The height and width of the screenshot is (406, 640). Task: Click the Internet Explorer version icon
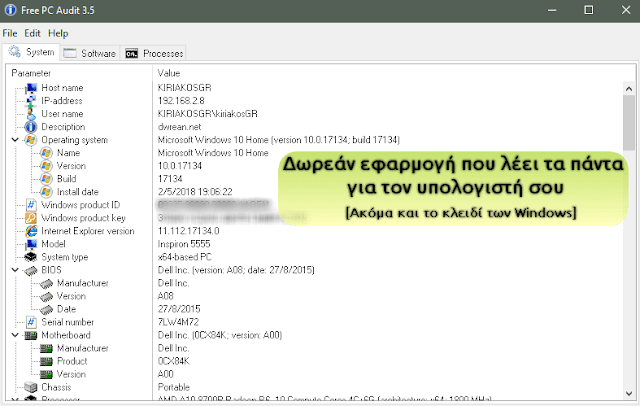[x=31, y=231]
